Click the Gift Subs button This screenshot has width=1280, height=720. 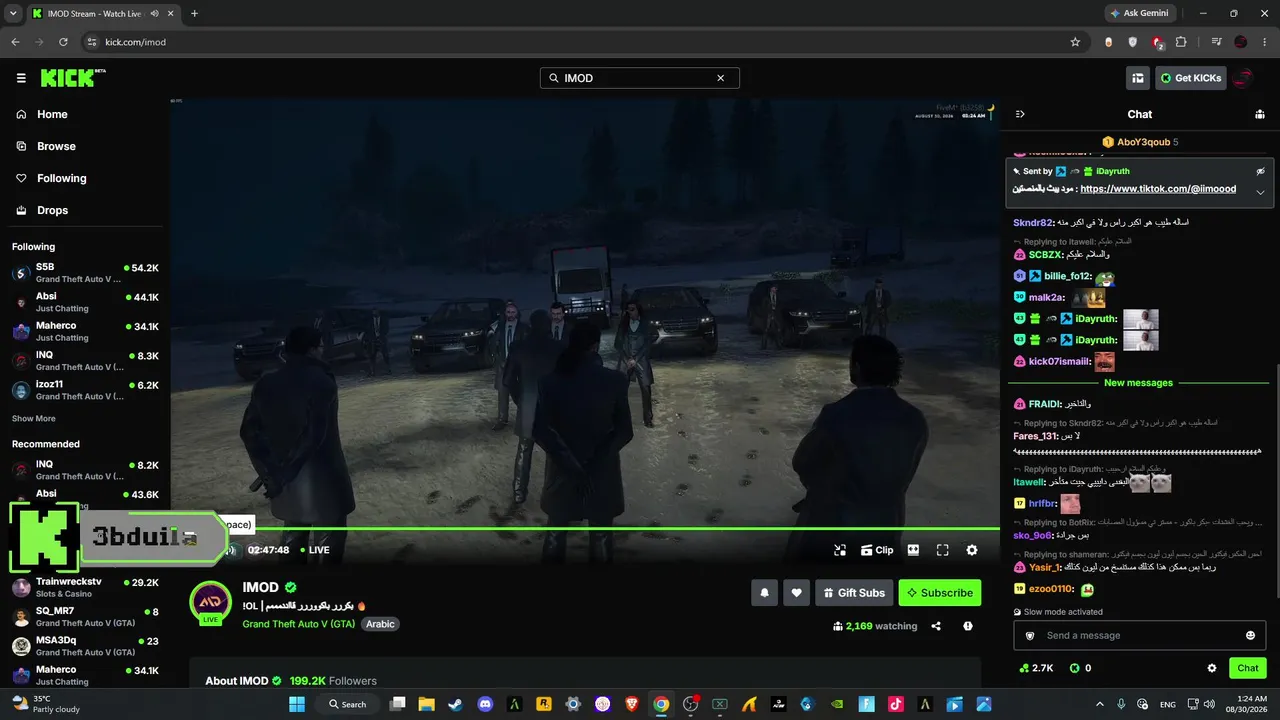coord(854,593)
